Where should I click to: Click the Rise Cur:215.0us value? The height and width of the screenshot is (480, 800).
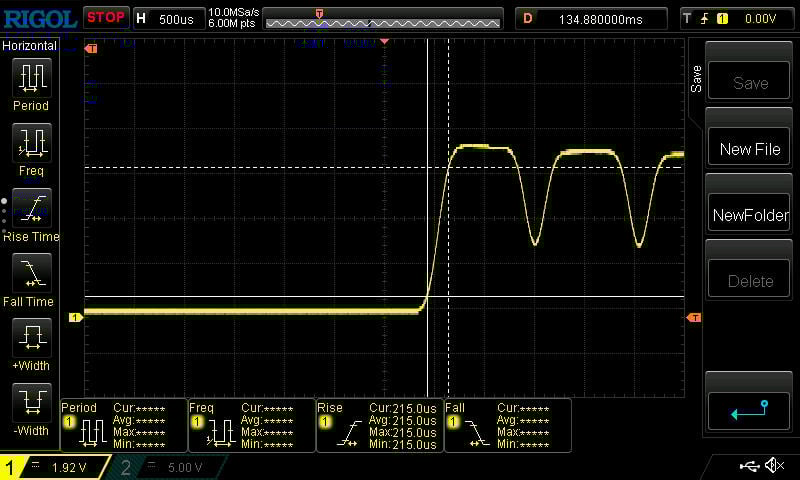[403, 409]
